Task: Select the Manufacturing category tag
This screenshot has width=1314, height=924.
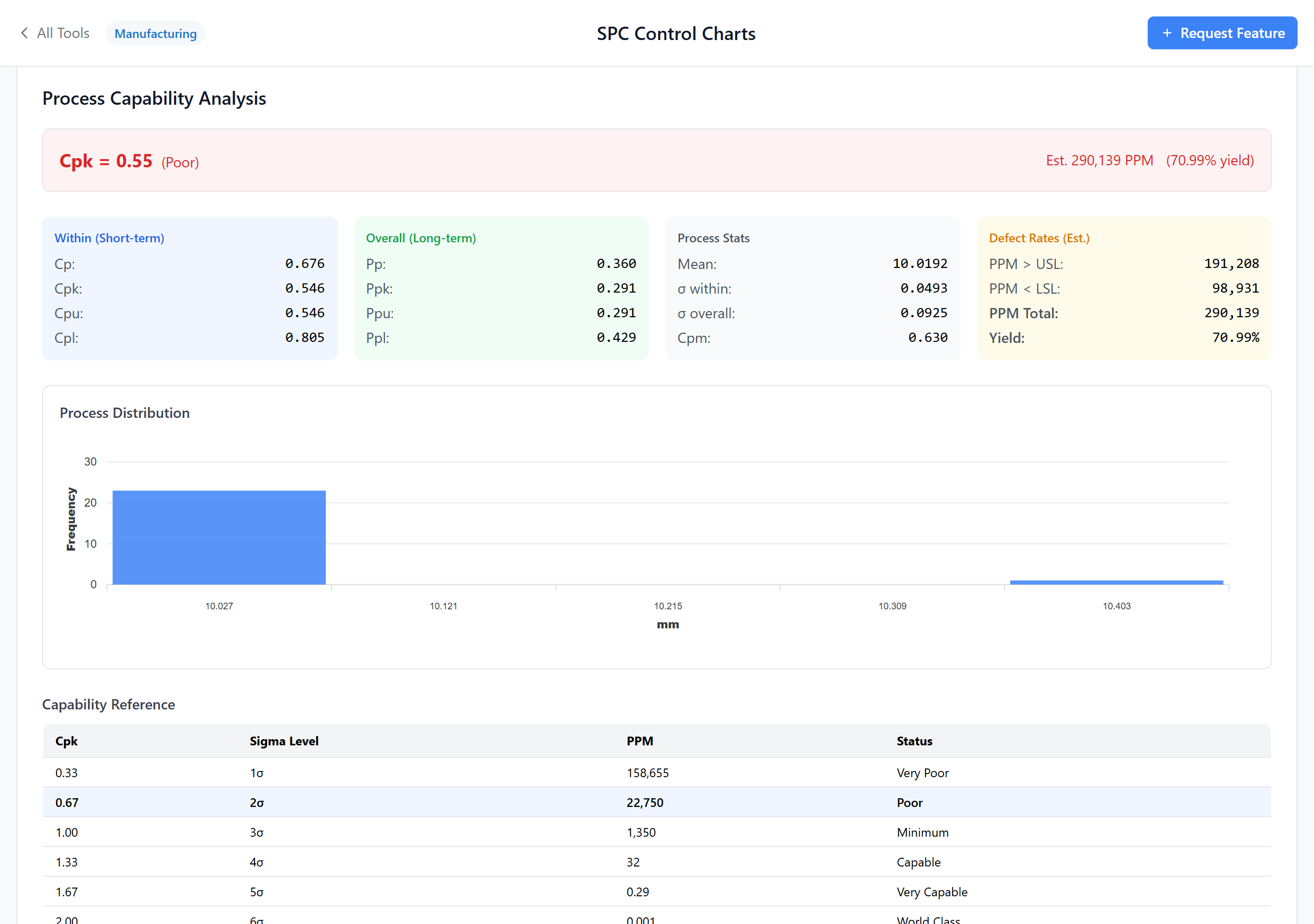Action: 155,33
